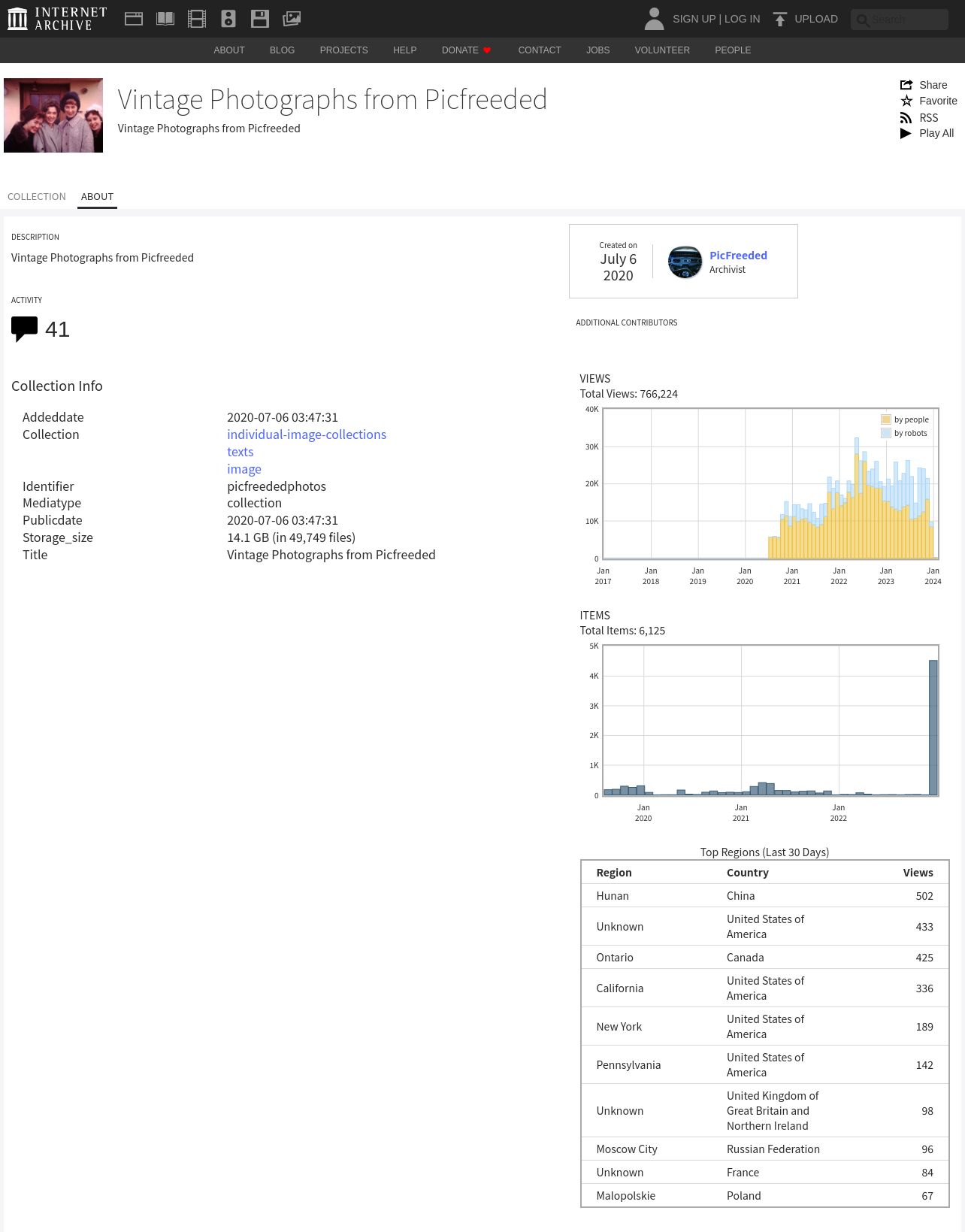Open individual-image-collections link
Image resolution: width=965 pixels, height=1232 pixels.
tap(307, 434)
